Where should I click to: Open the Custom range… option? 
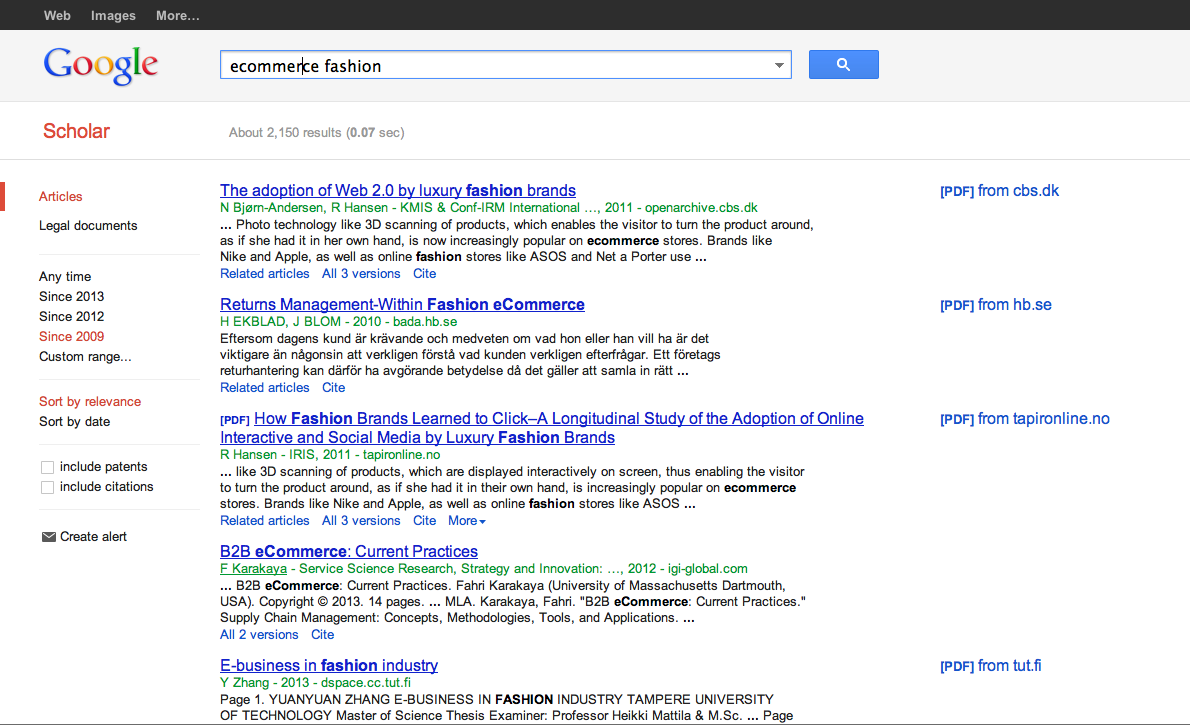(x=85, y=357)
